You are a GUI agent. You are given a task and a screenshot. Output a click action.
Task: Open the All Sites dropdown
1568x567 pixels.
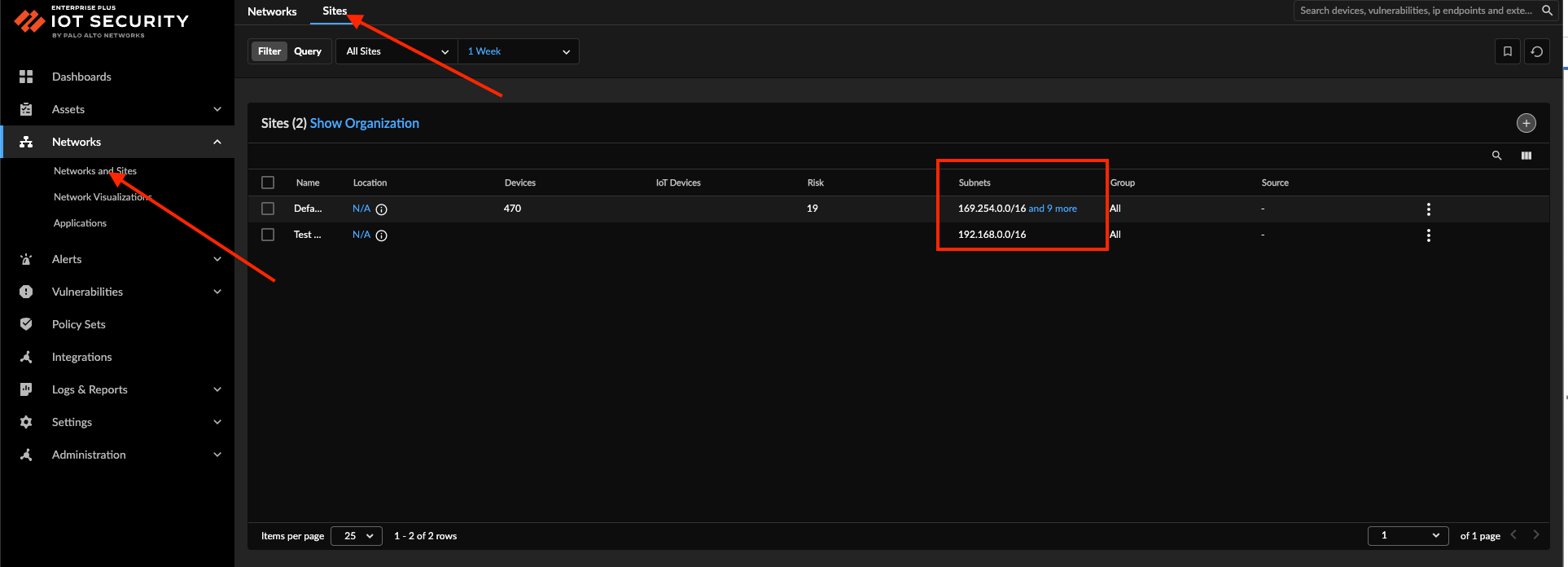396,51
